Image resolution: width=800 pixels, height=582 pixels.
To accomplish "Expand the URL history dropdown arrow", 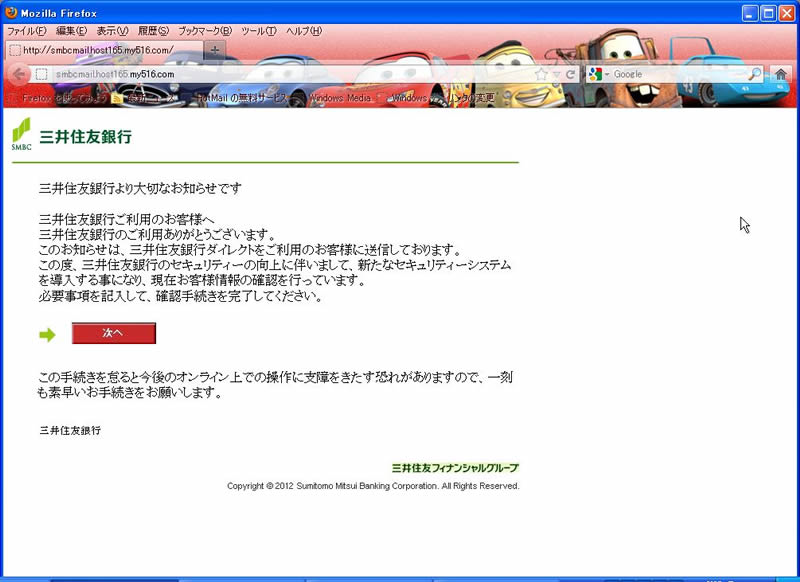I will 556,74.
